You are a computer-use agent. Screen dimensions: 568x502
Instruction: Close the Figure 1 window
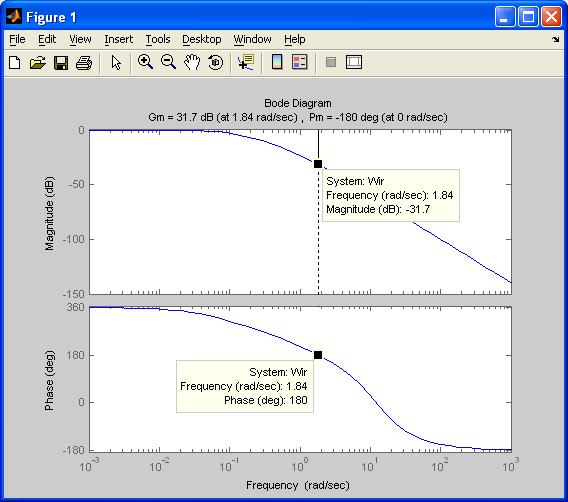[551, 17]
